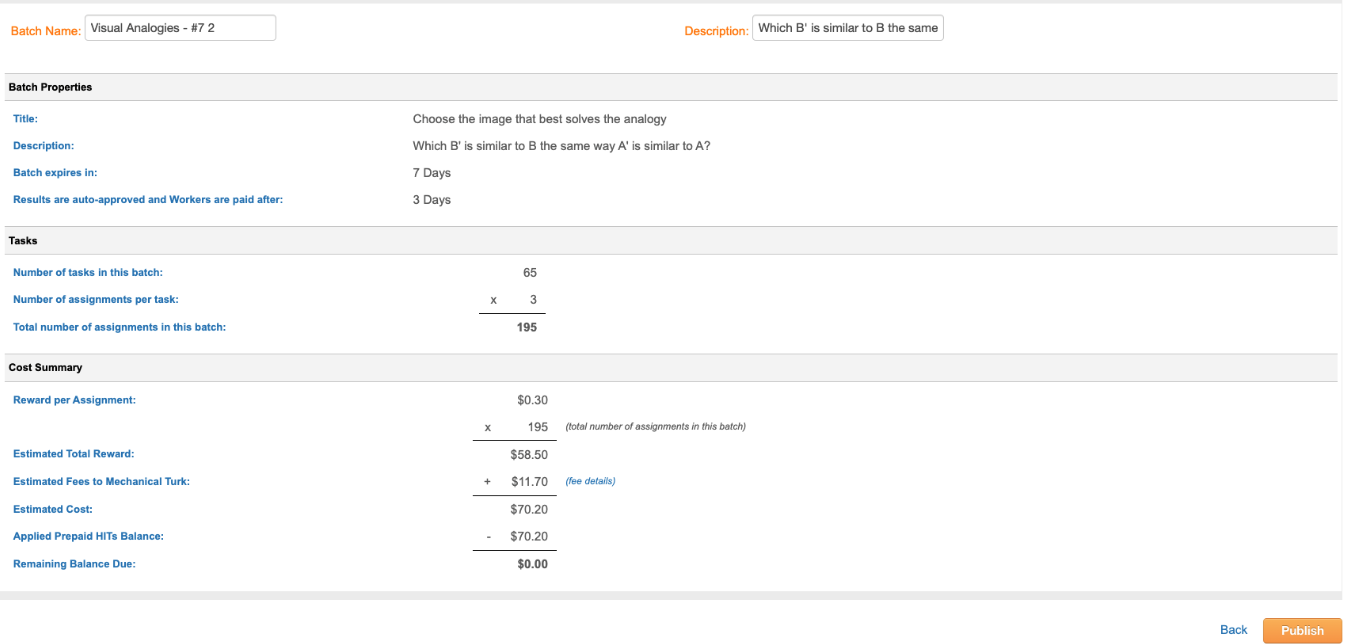Image resolution: width=1351 pixels, height=644 pixels.
Task: Click the $0.00 remaining balance amount
Action: click(532, 564)
